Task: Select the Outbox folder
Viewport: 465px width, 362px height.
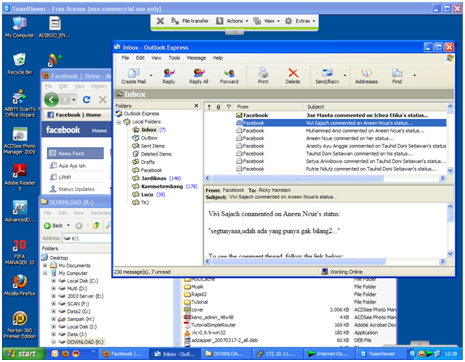Action: [145, 138]
